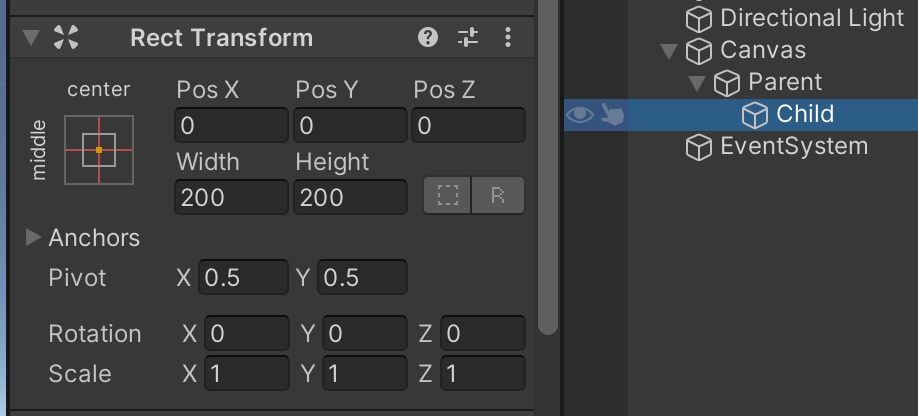
Task: Click the EventSystem cube icon
Action: point(698,147)
